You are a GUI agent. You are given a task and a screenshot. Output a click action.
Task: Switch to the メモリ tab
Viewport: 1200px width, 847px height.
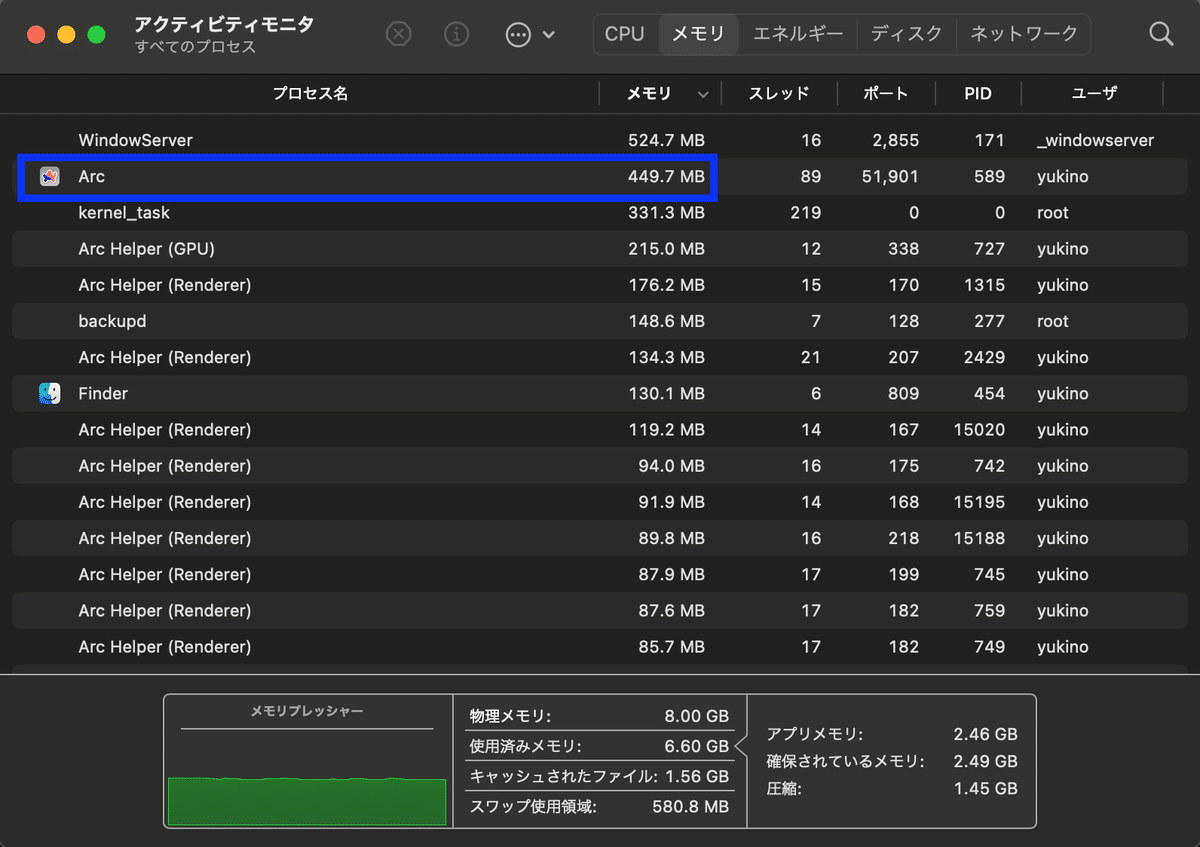click(698, 34)
